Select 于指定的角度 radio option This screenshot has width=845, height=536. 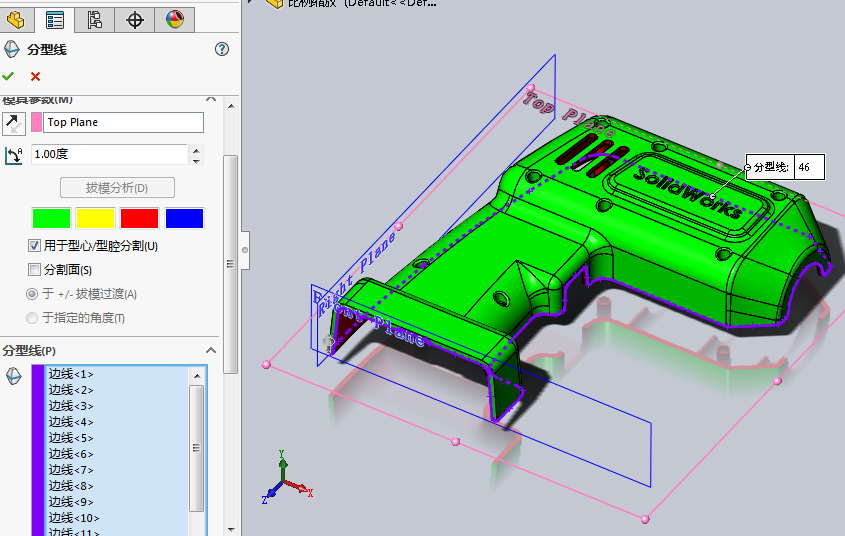tap(32, 318)
